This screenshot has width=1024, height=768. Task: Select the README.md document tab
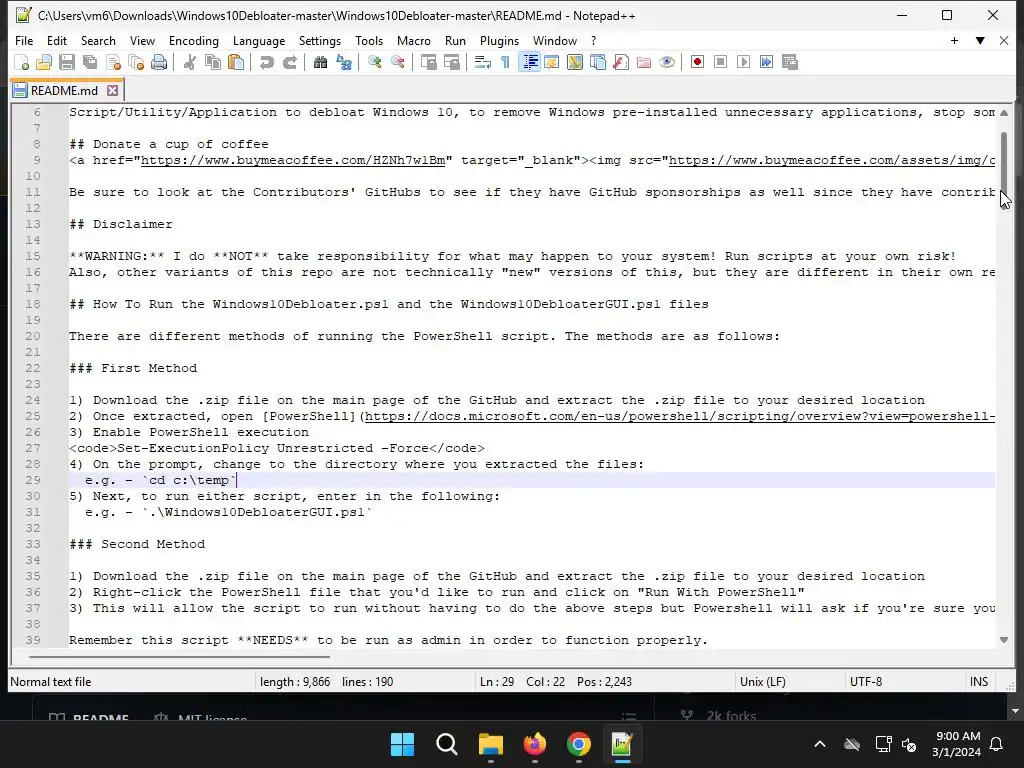[65, 90]
